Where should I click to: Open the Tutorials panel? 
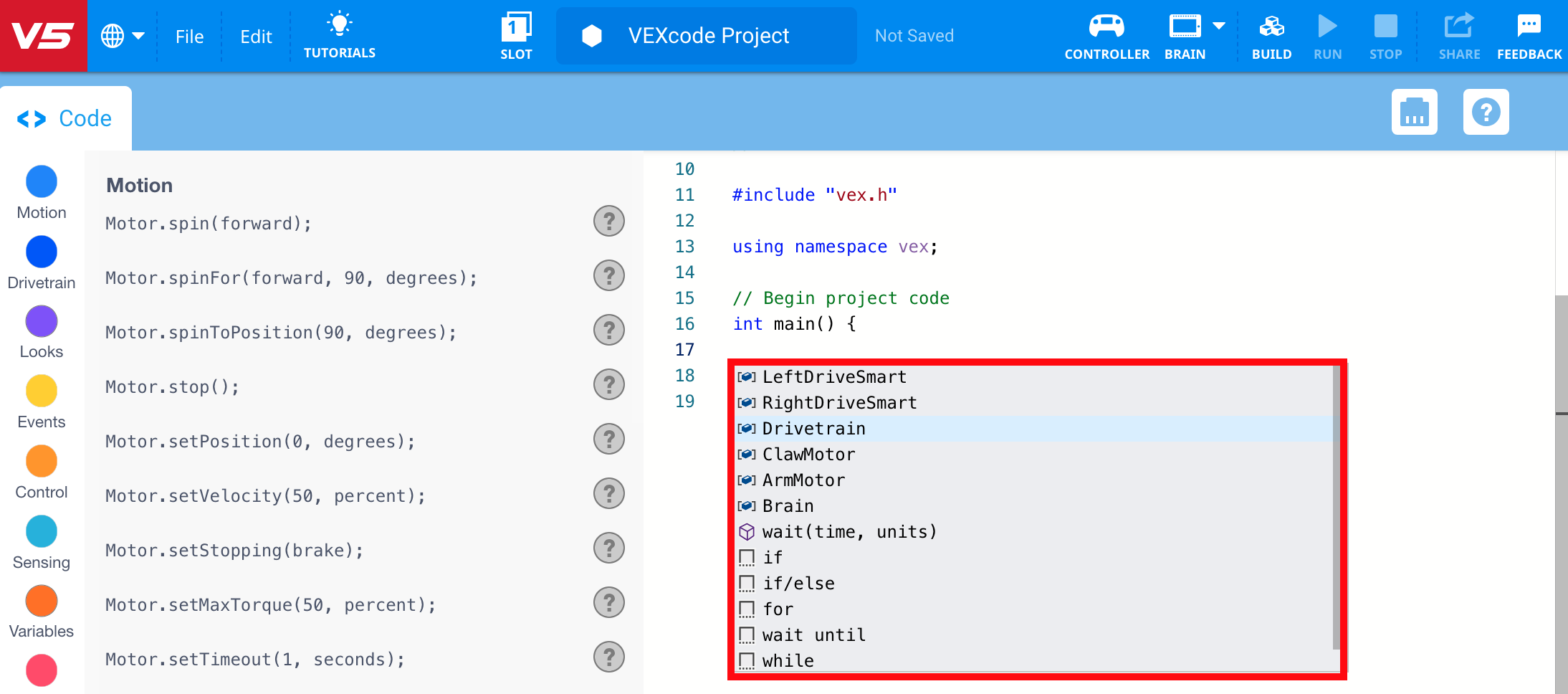click(339, 34)
